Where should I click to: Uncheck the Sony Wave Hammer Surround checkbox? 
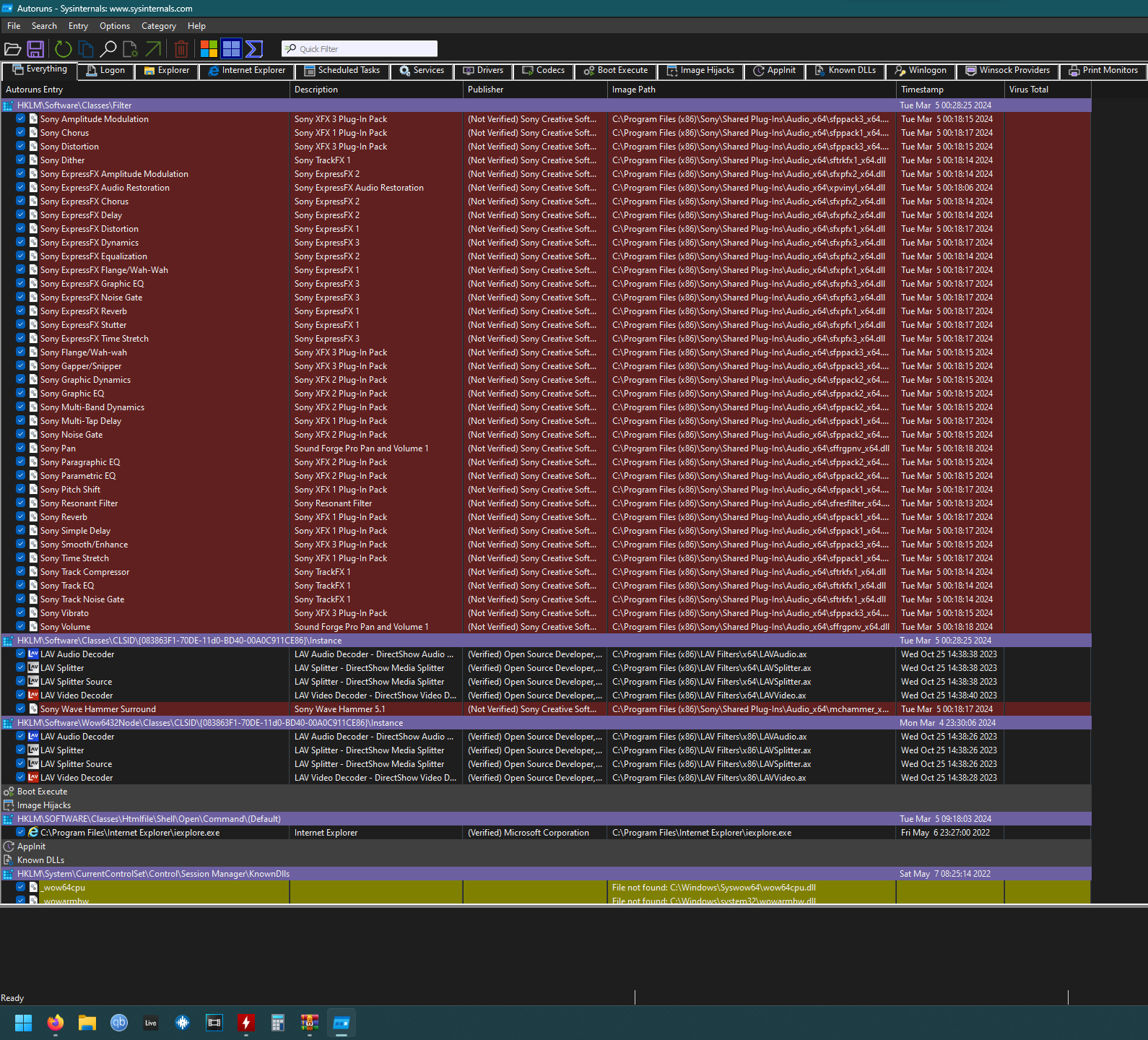pyautogui.click(x=21, y=709)
